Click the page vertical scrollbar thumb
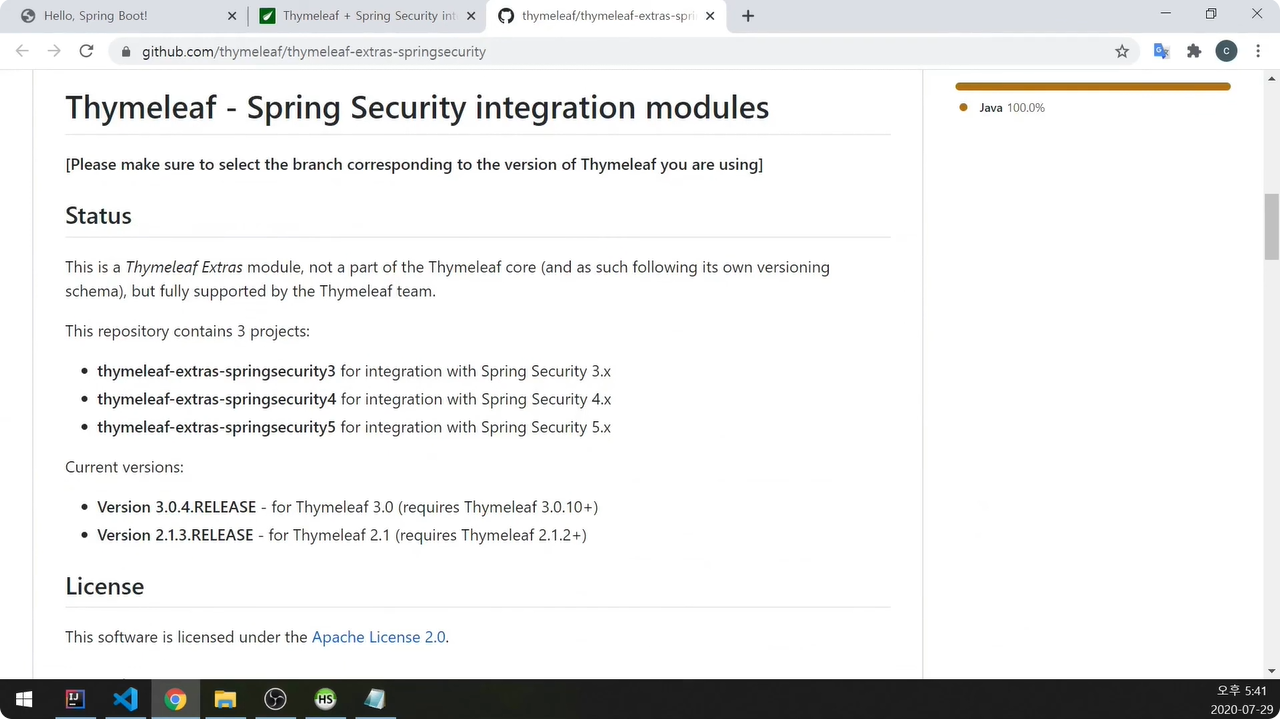This screenshot has height=728, width=1286. [x=1272, y=226]
